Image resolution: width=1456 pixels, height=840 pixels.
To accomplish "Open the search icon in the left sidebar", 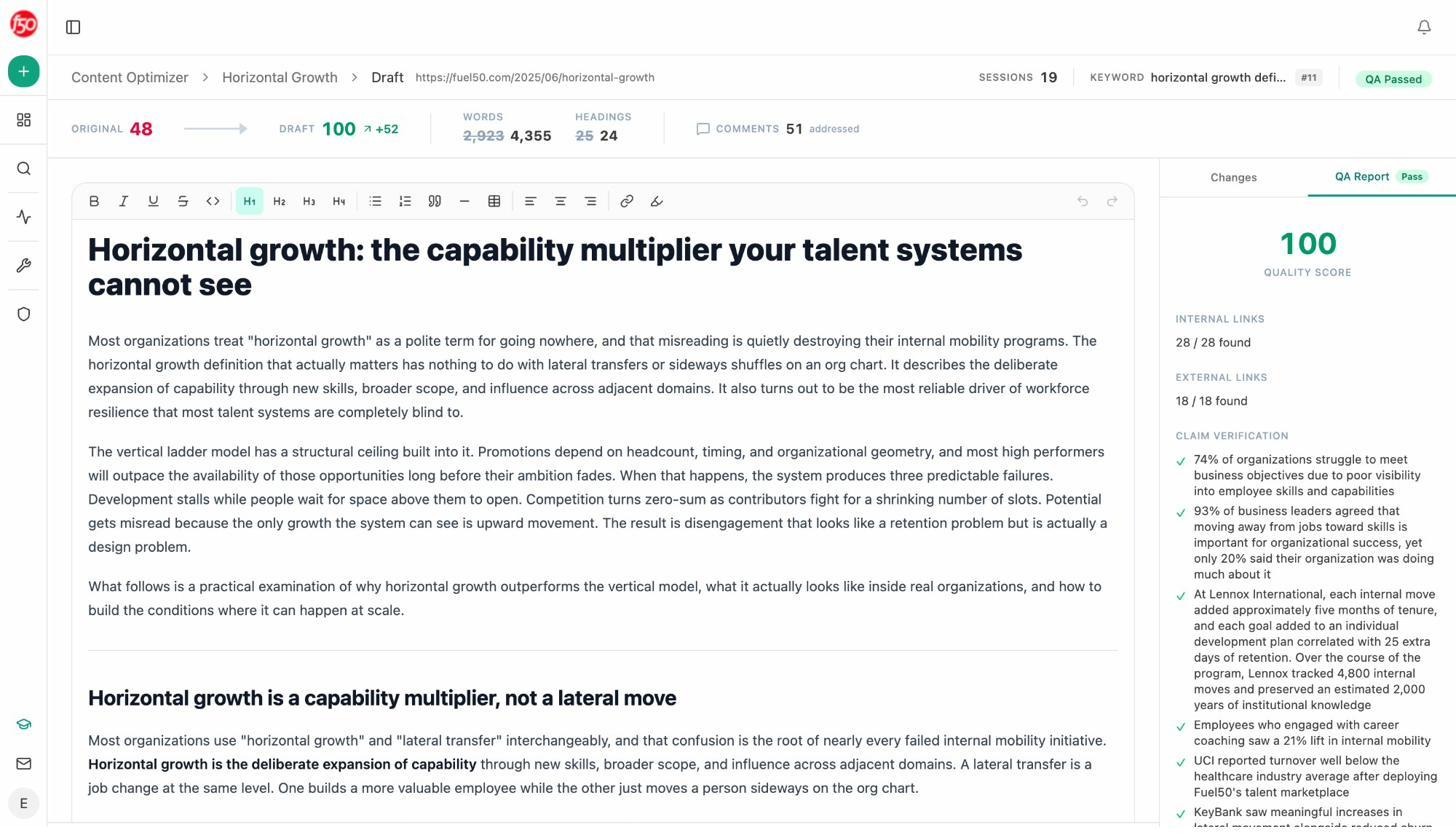I will (23, 168).
